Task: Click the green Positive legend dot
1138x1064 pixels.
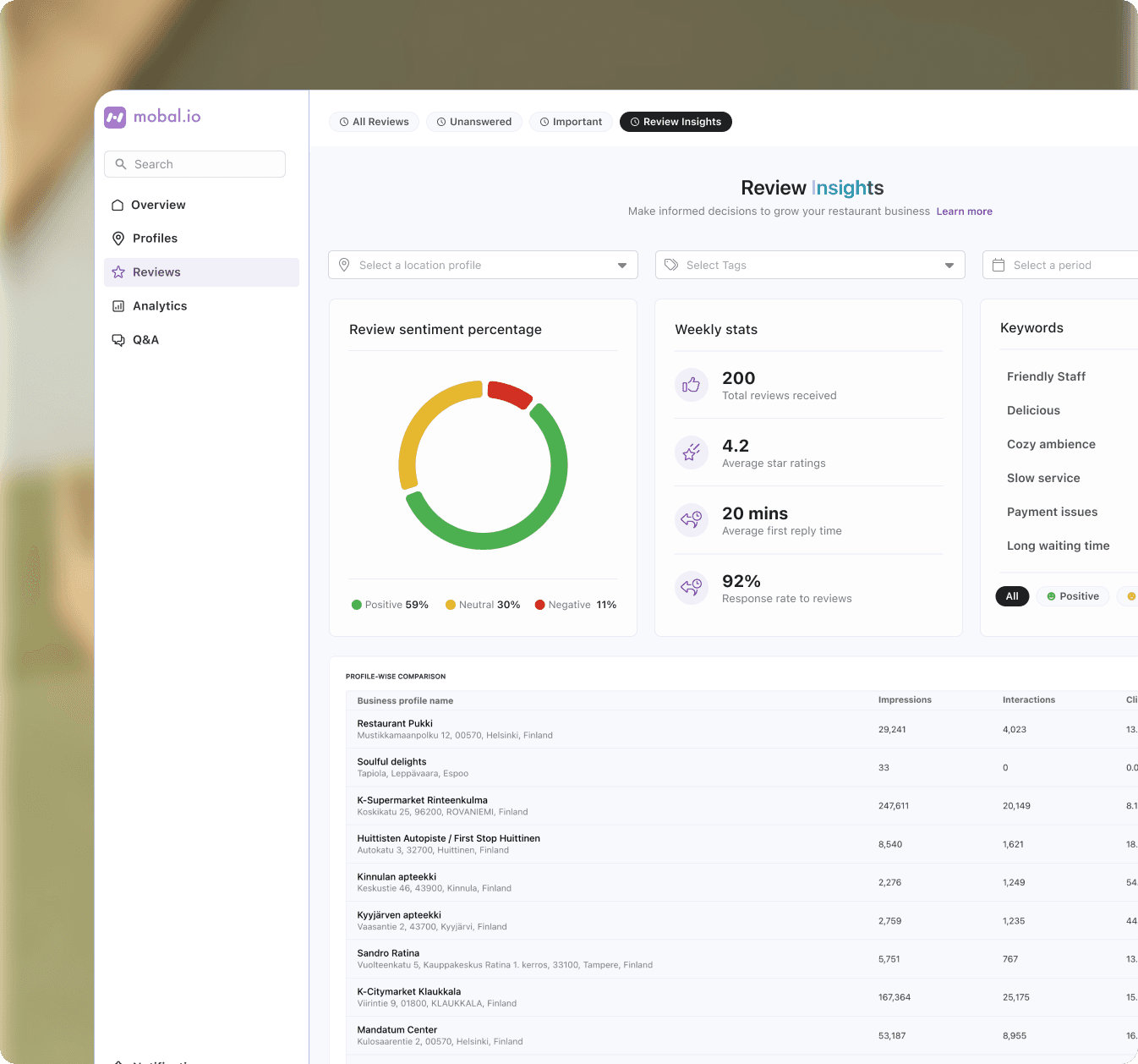Action: pyautogui.click(x=357, y=605)
